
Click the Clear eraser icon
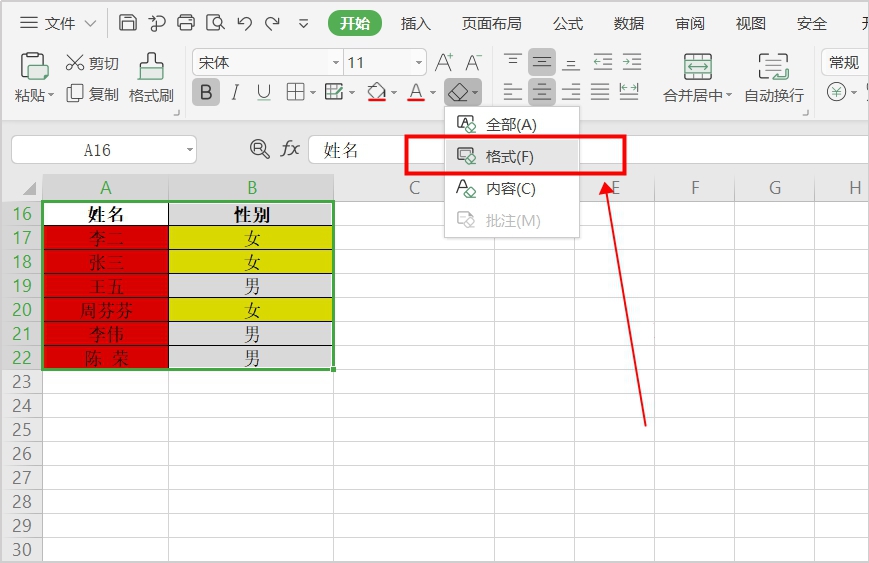[458, 92]
